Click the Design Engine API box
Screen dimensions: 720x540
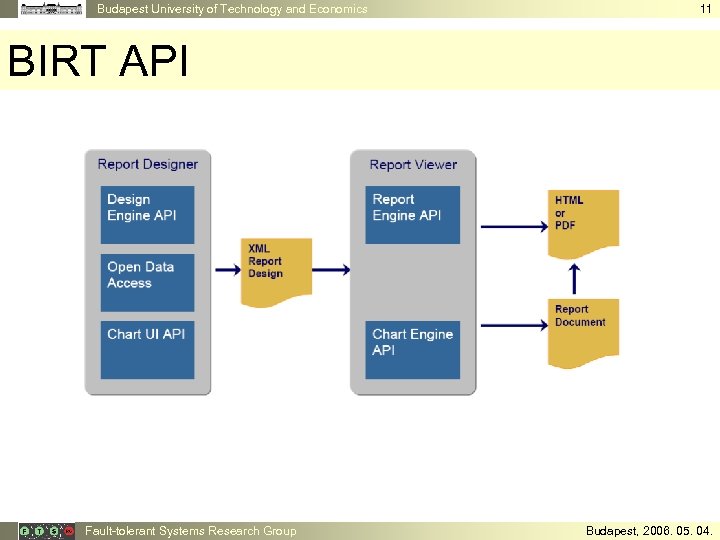point(147,215)
